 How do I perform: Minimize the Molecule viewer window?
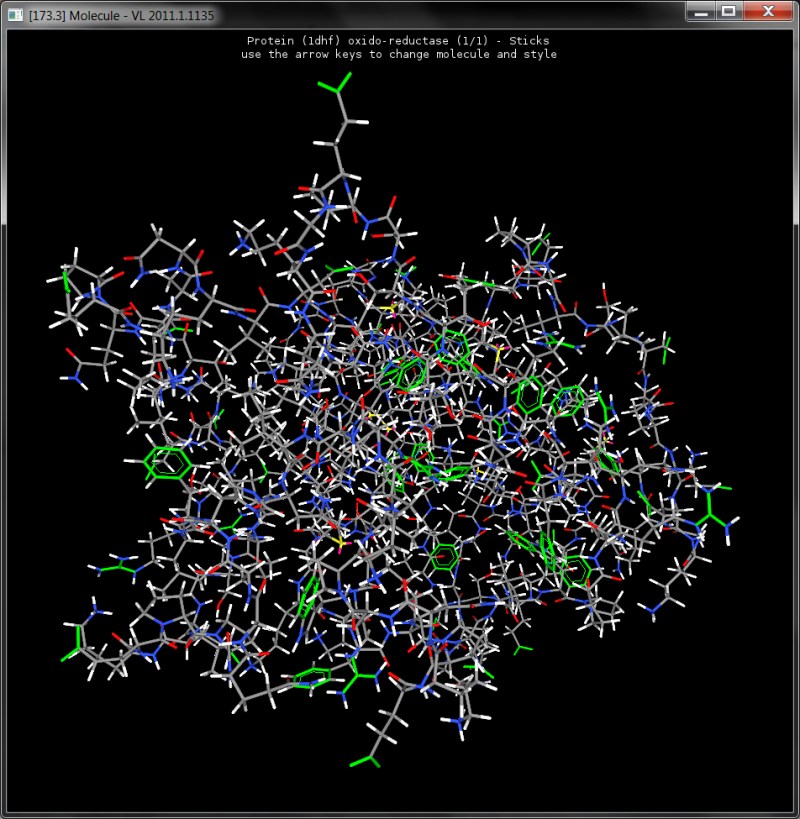point(701,12)
